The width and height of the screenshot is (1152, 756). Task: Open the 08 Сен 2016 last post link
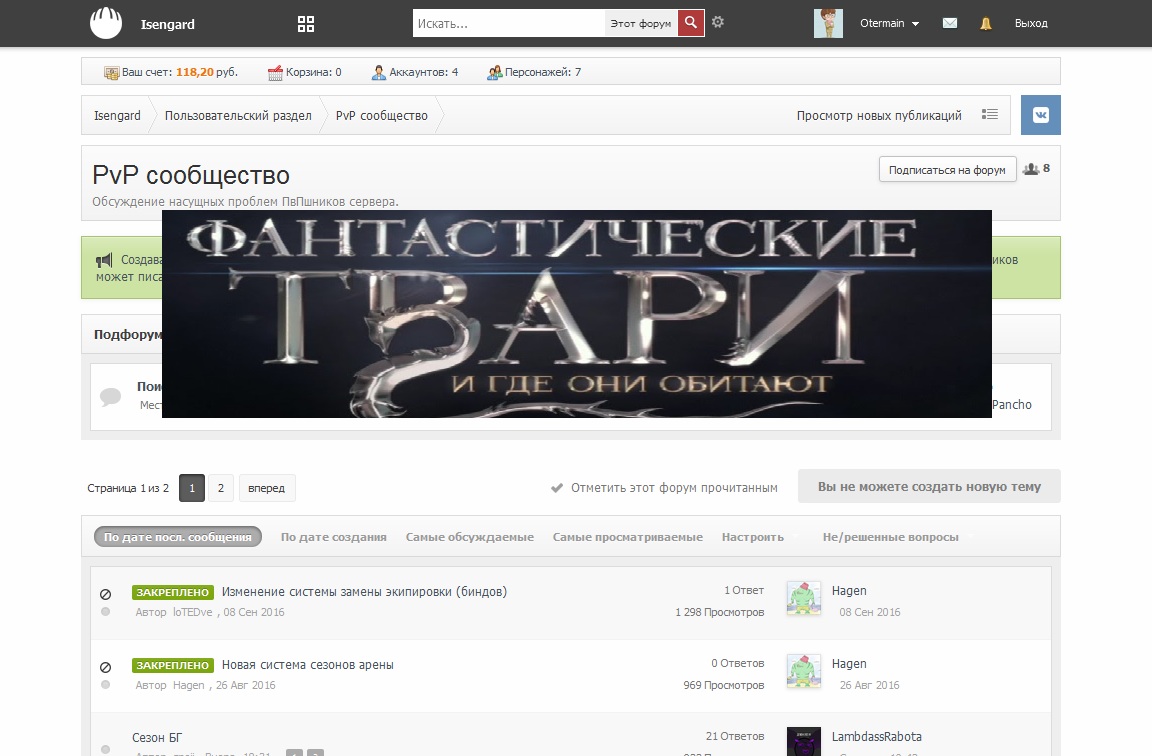[x=870, y=612]
